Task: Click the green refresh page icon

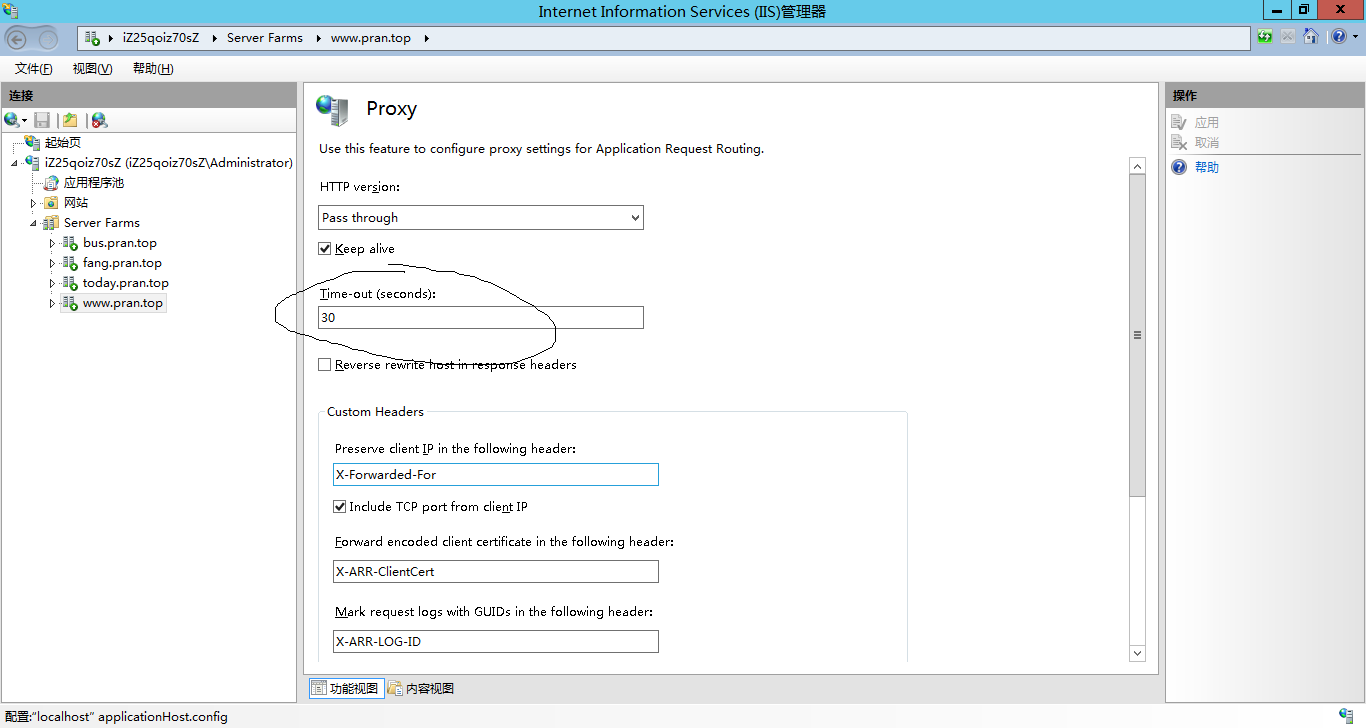Action: (x=1266, y=37)
